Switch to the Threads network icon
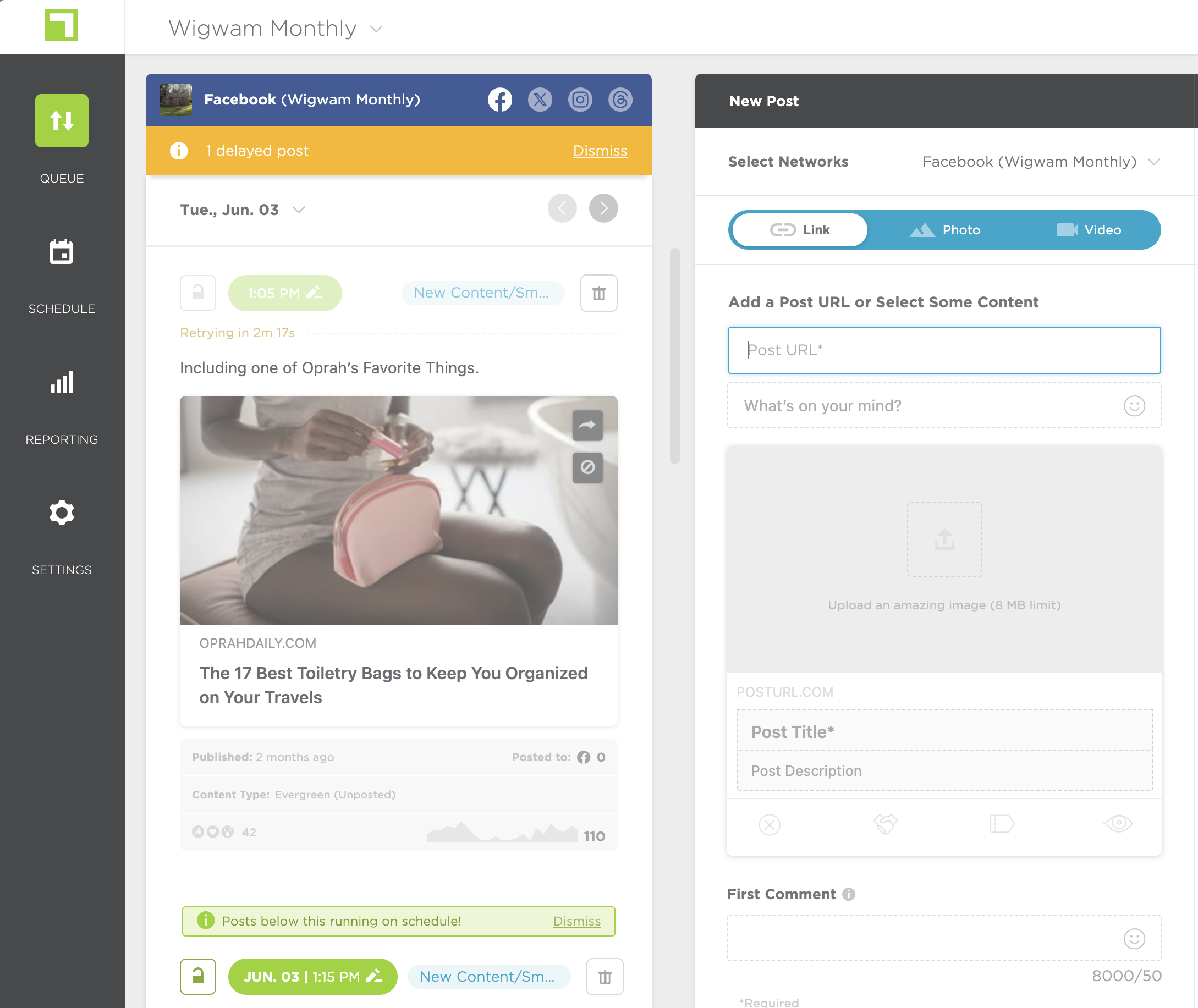This screenshot has height=1008, width=1198. point(620,100)
